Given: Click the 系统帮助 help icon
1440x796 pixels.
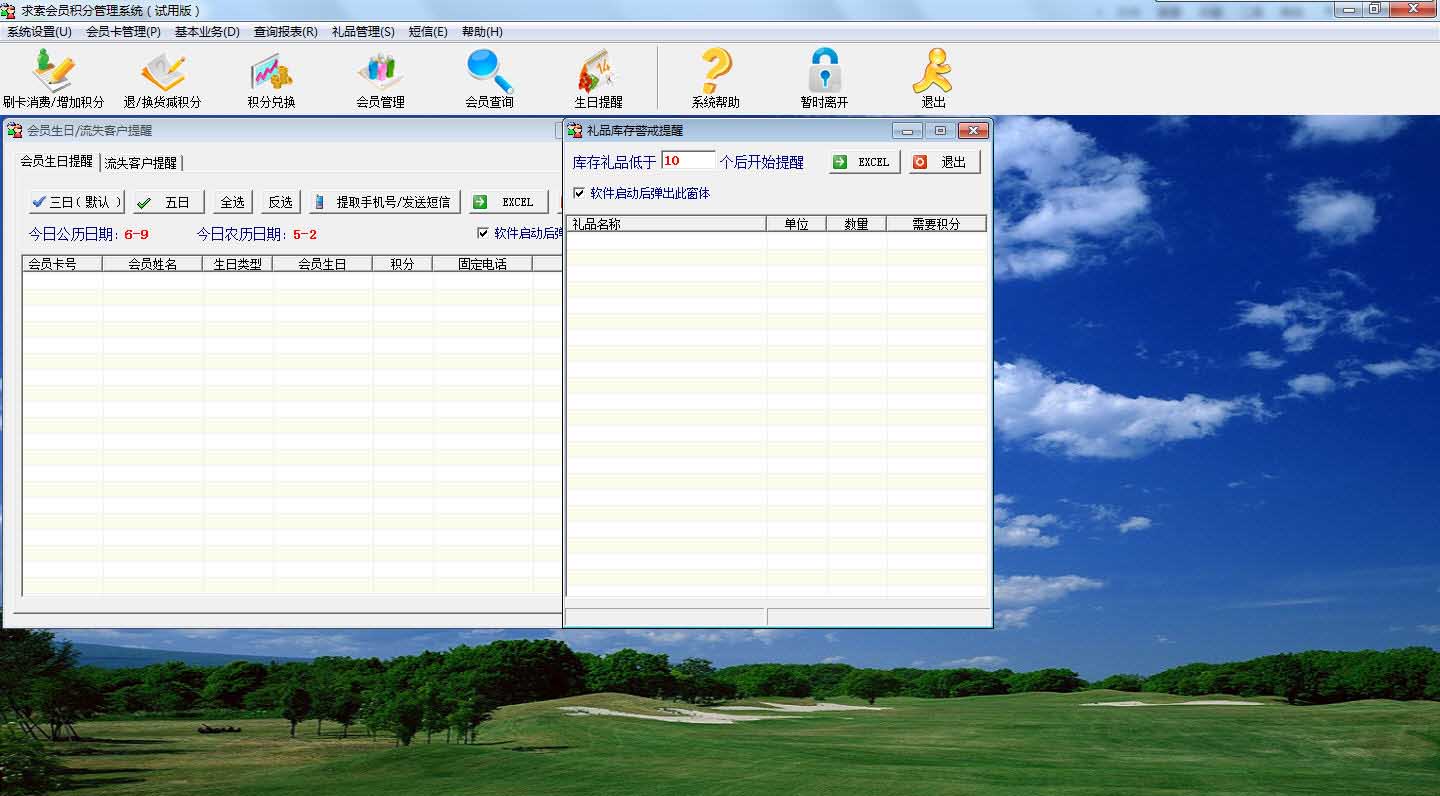Looking at the screenshot, I should [712, 78].
